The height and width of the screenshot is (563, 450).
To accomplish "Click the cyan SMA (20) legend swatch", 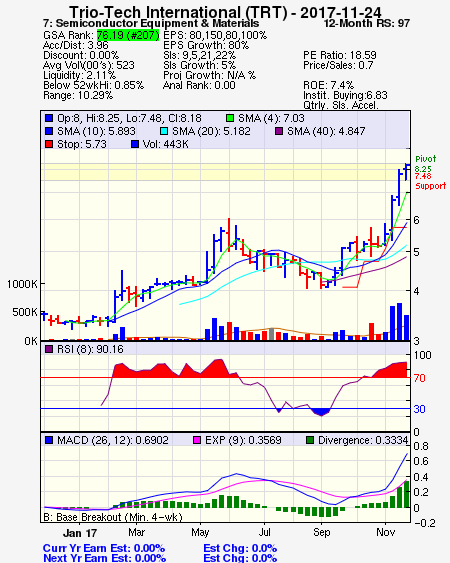I will coord(163,131).
